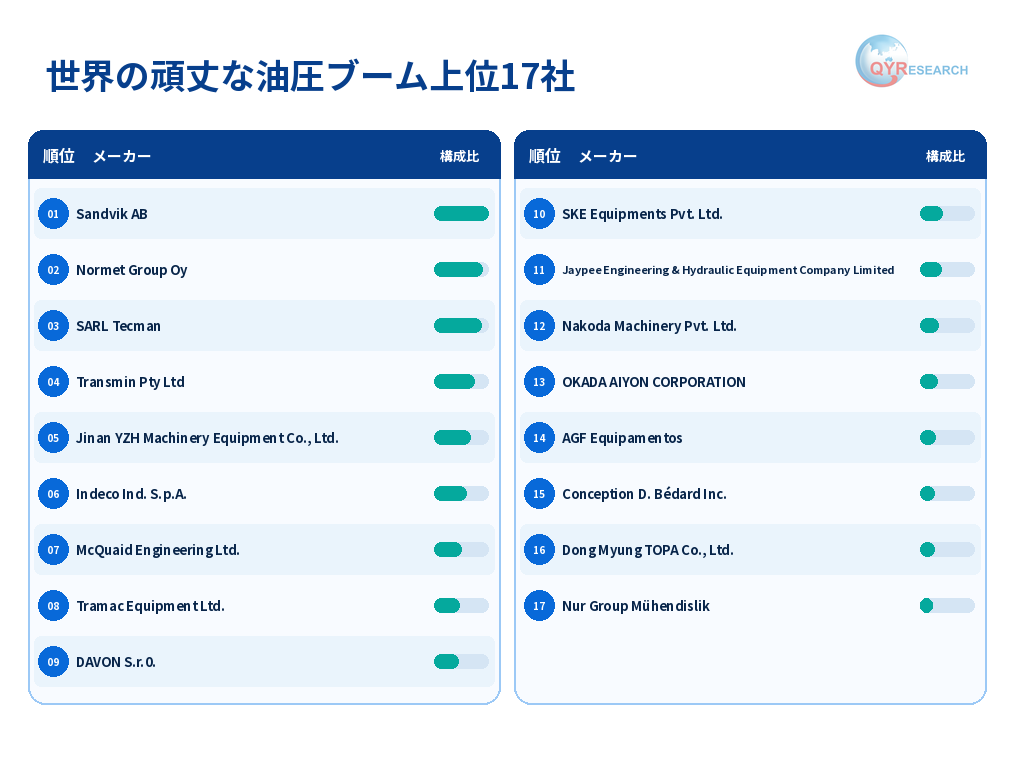
Task: Click the OKADA AIYON CORPORATION share bar
Action: coord(947,382)
